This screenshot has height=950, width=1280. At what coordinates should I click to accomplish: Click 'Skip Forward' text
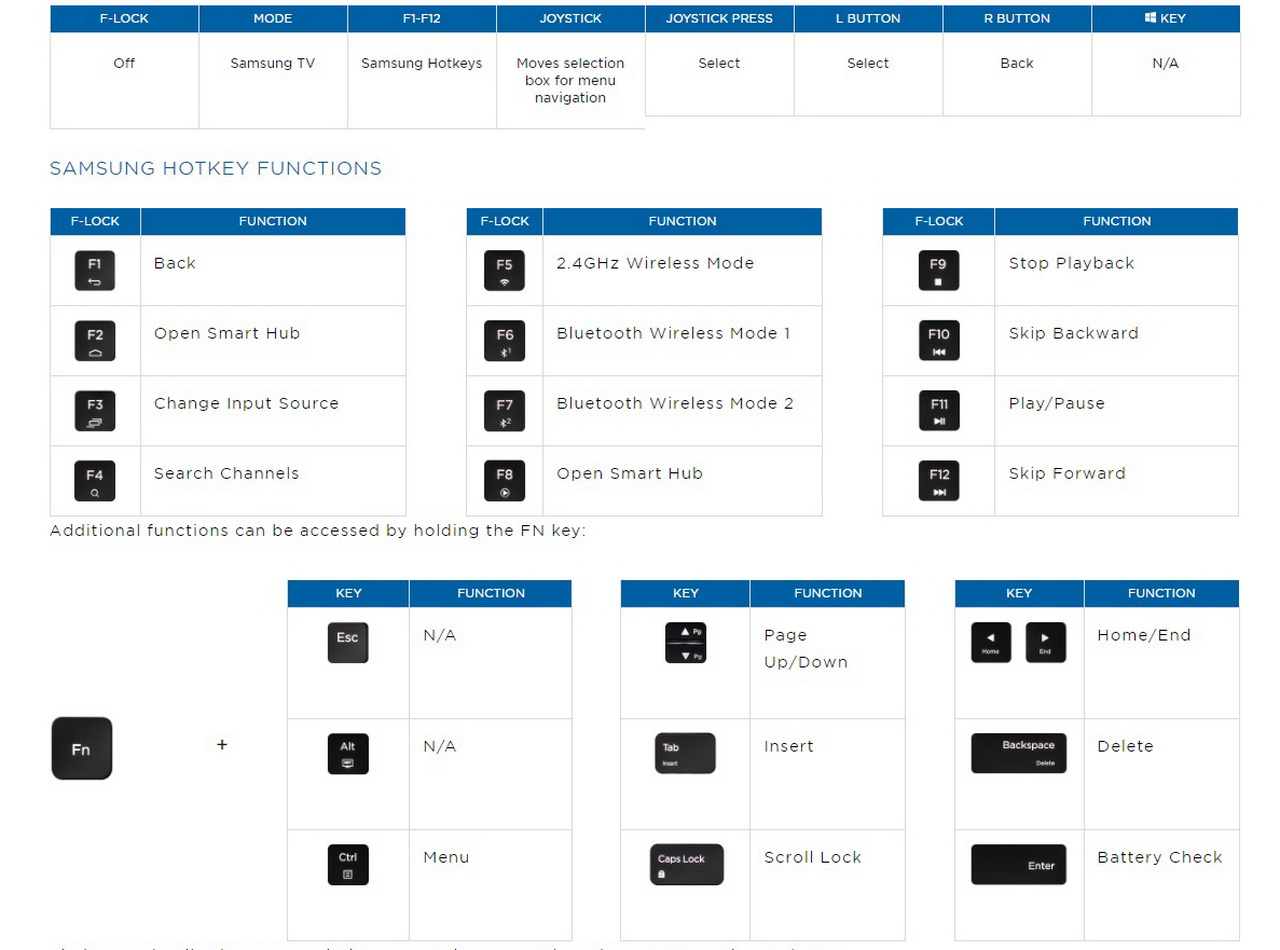point(1067,474)
